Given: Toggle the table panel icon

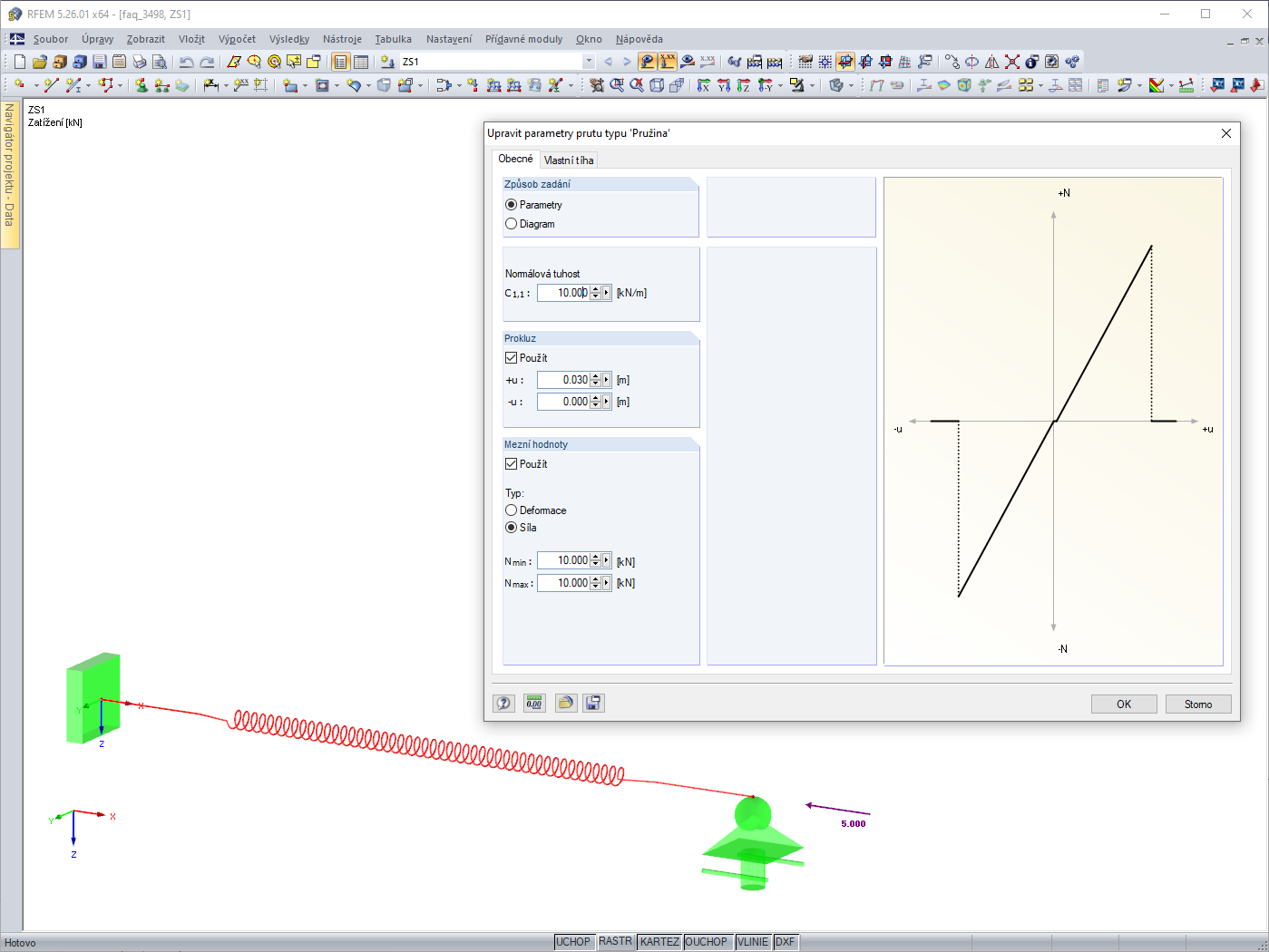Looking at the screenshot, I should click(361, 62).
